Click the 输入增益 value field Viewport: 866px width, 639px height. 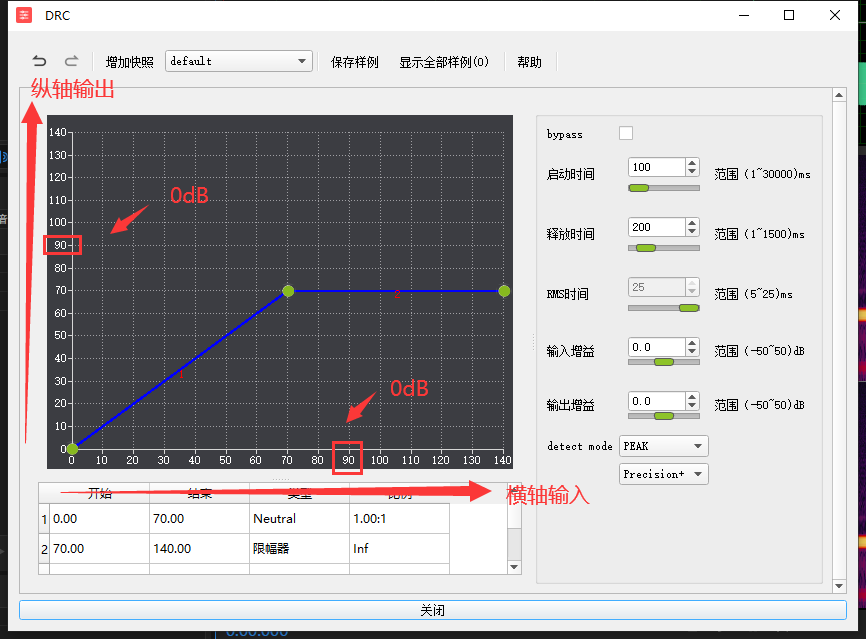tap(657, 347)
